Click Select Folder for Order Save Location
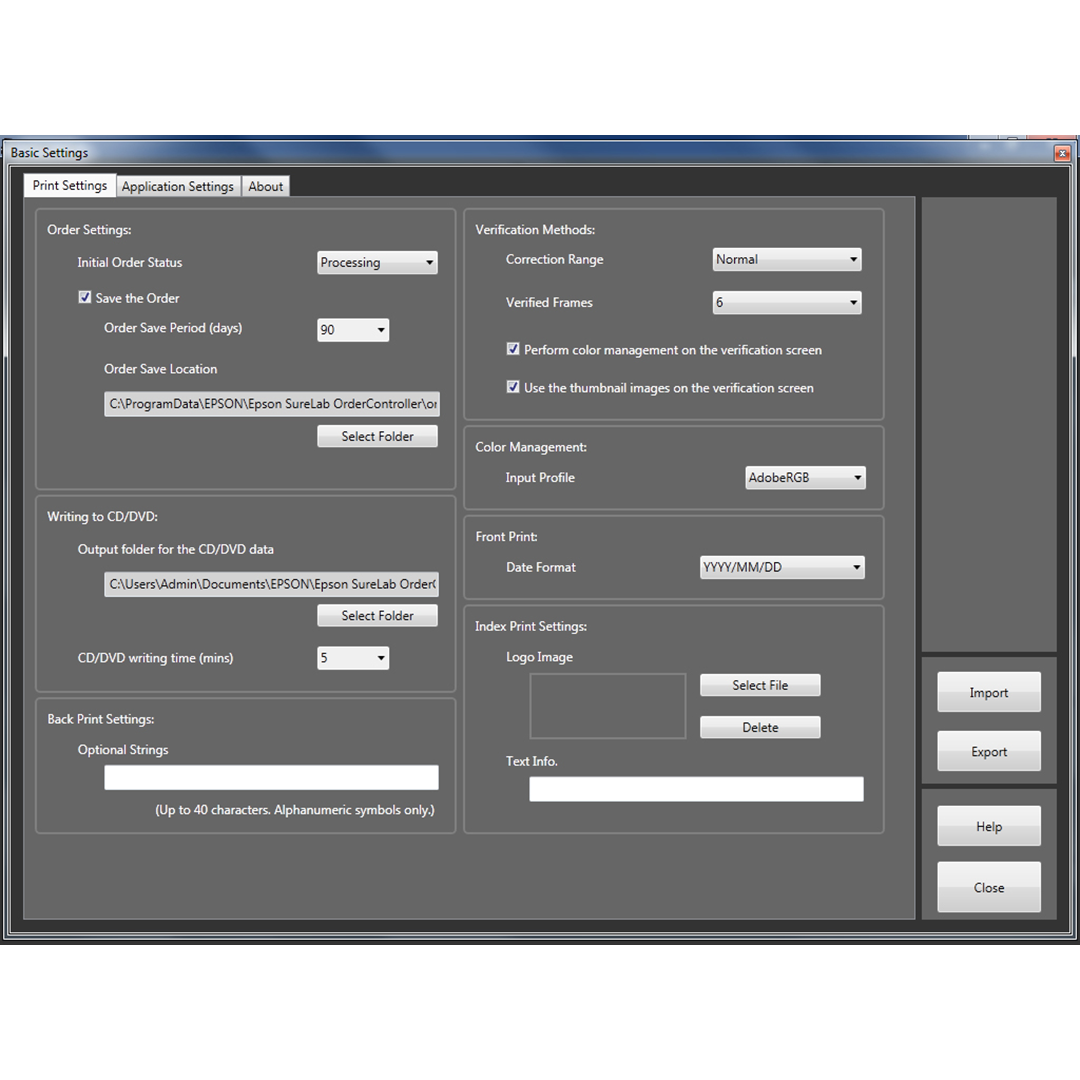 (x=377, y=437)
